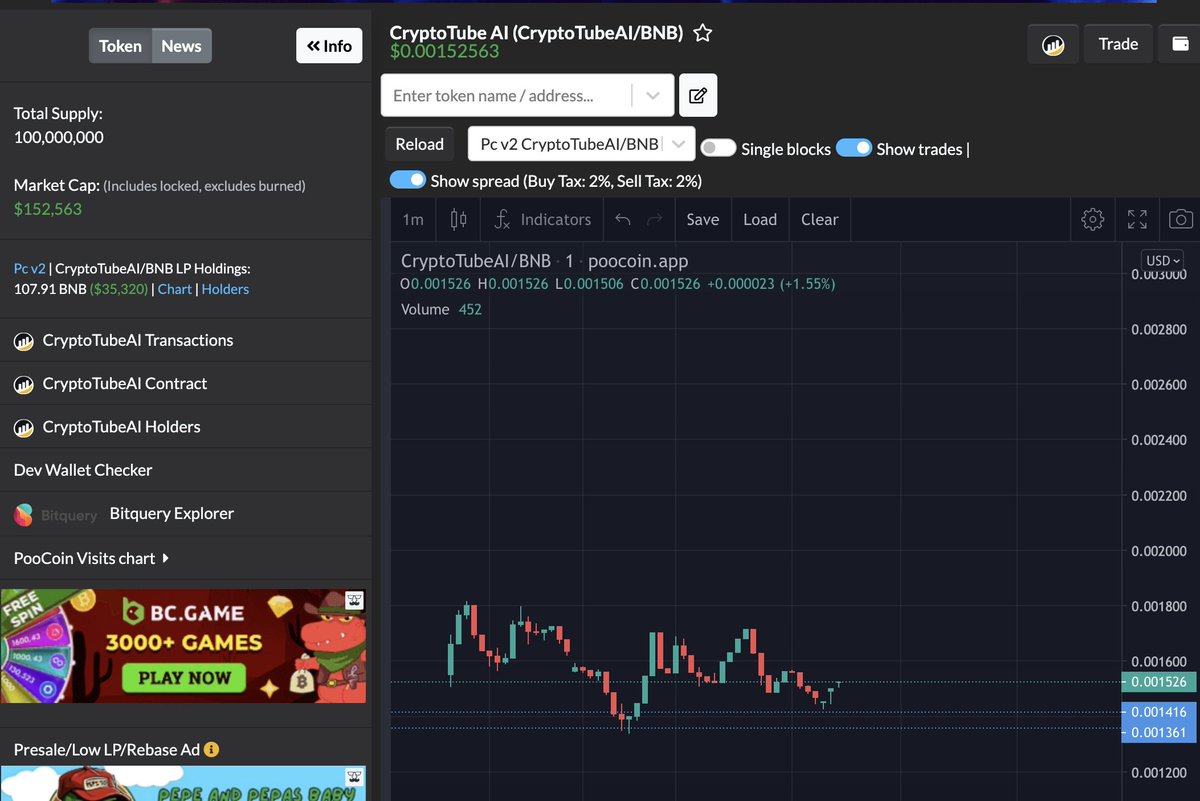Image resolution: width=1200 pixels, height=801 pixels.
Task: Click the edit icon next to token search
Action: click(x=698, y=96)
